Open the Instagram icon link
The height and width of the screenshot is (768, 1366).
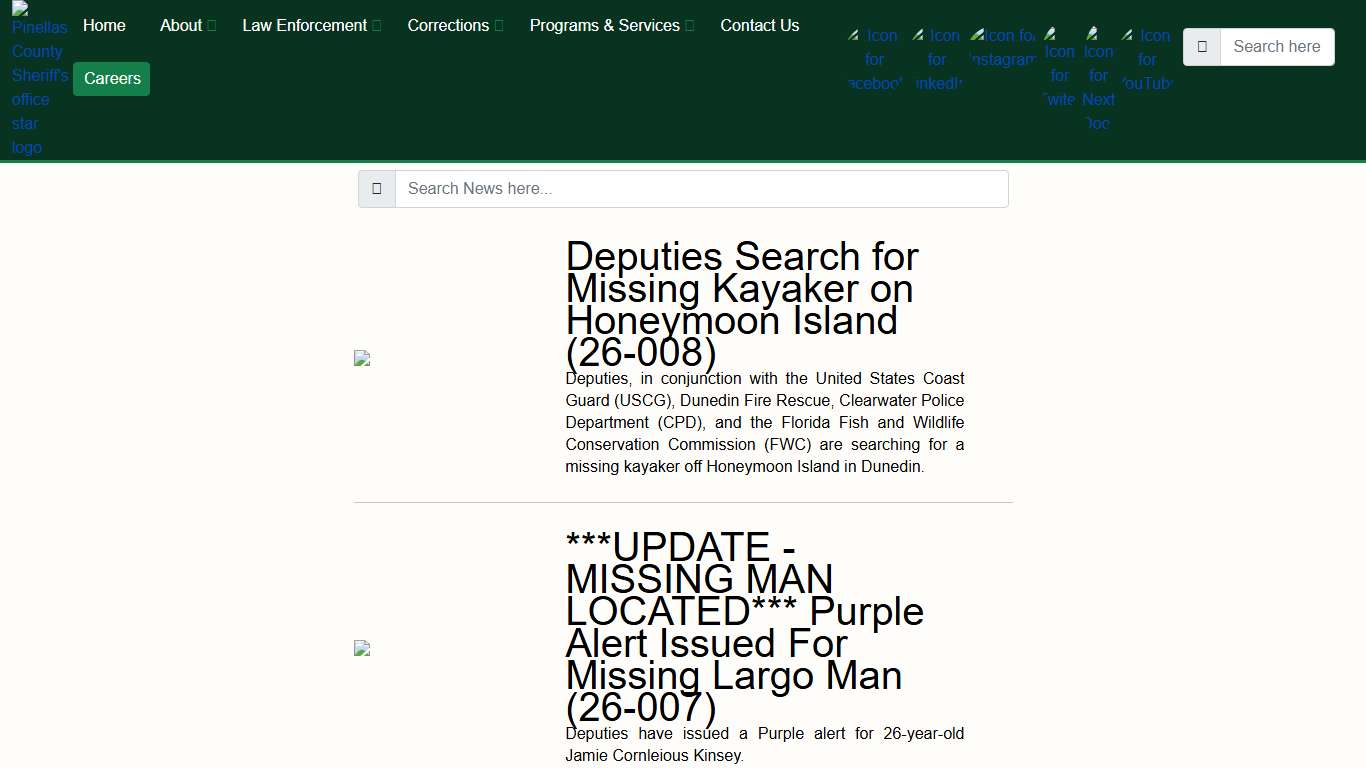click(x=1003, y=48)
